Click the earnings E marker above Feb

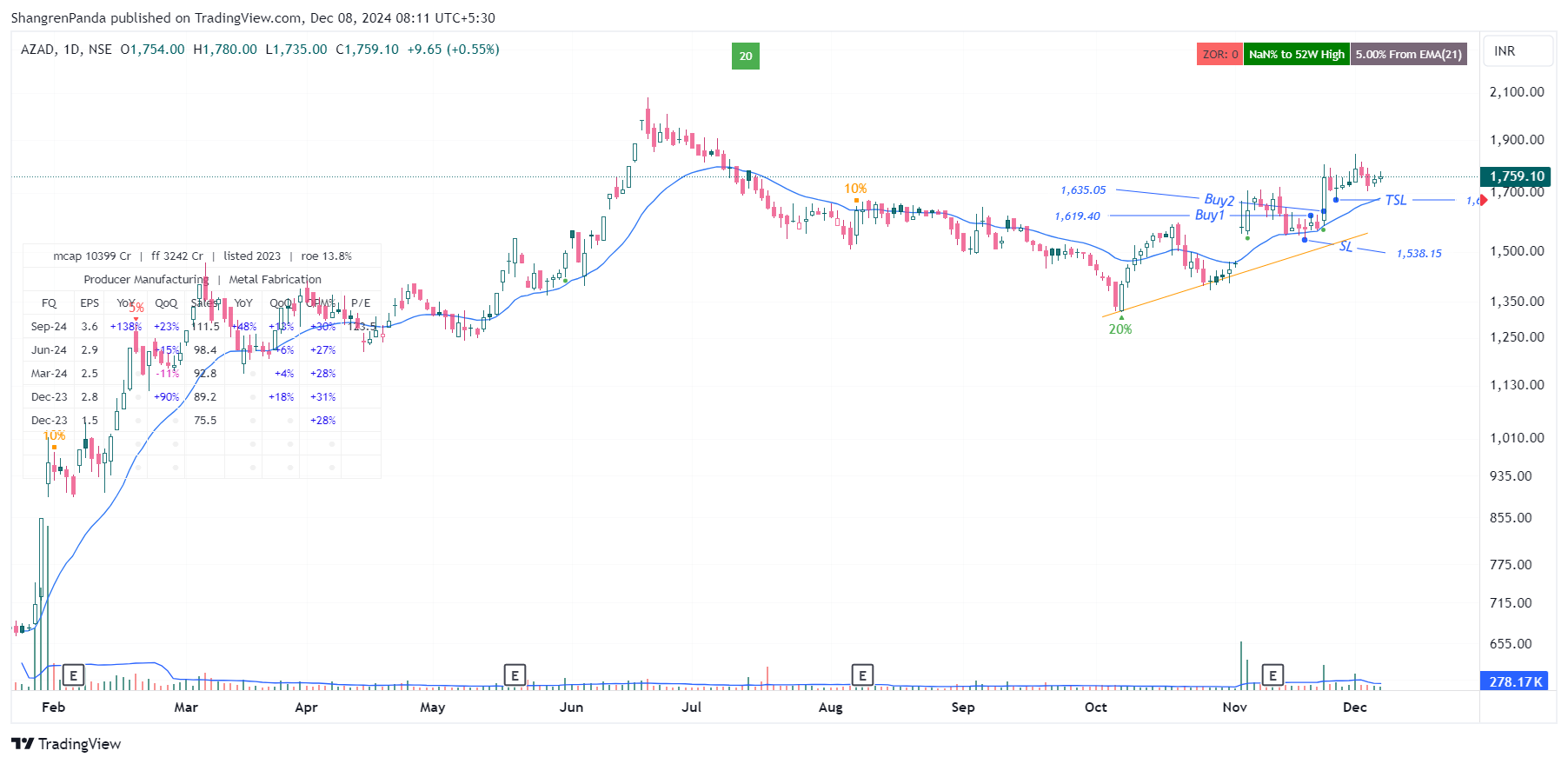point(74,675)
